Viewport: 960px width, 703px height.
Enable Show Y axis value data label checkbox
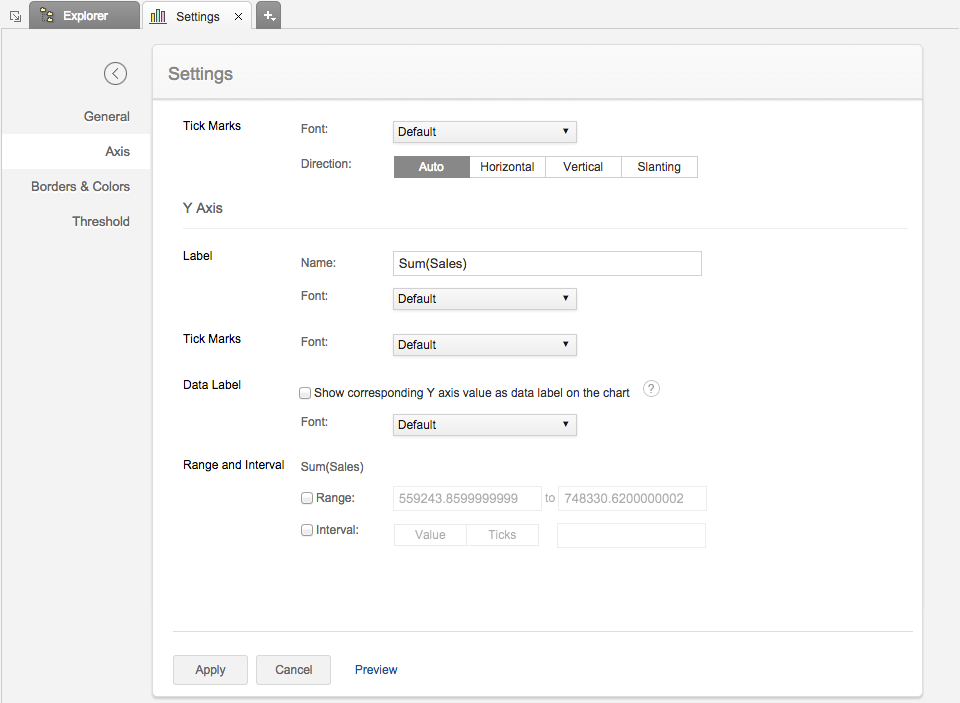tap(306, 393)
